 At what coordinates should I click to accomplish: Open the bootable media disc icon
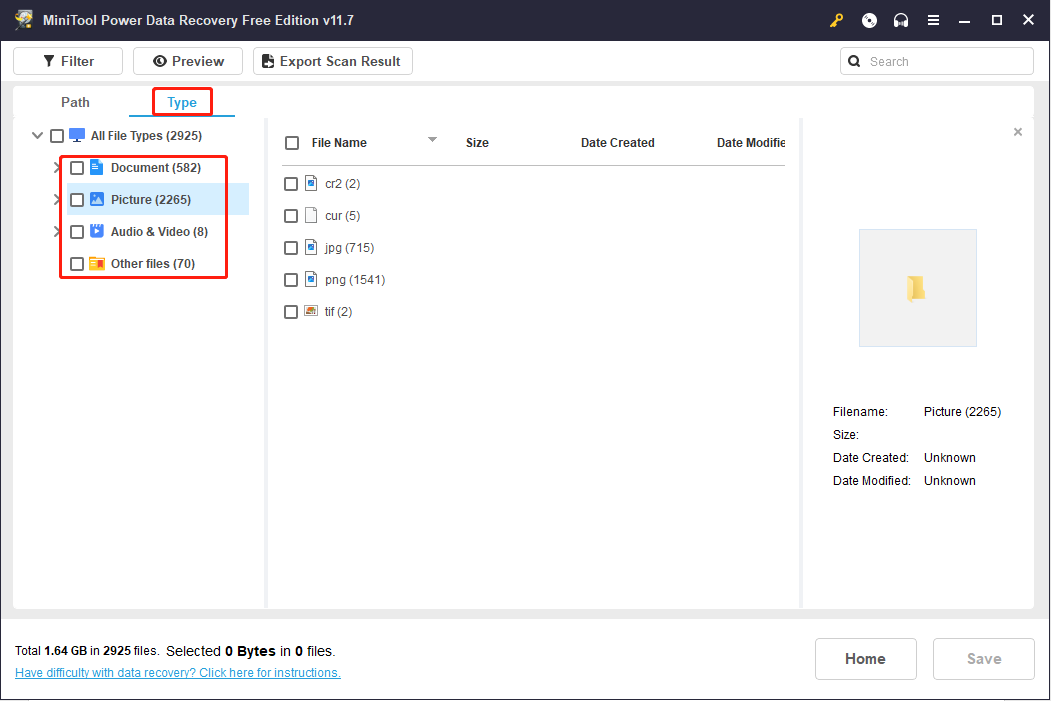pyautogui.click(x=869, y=20)
